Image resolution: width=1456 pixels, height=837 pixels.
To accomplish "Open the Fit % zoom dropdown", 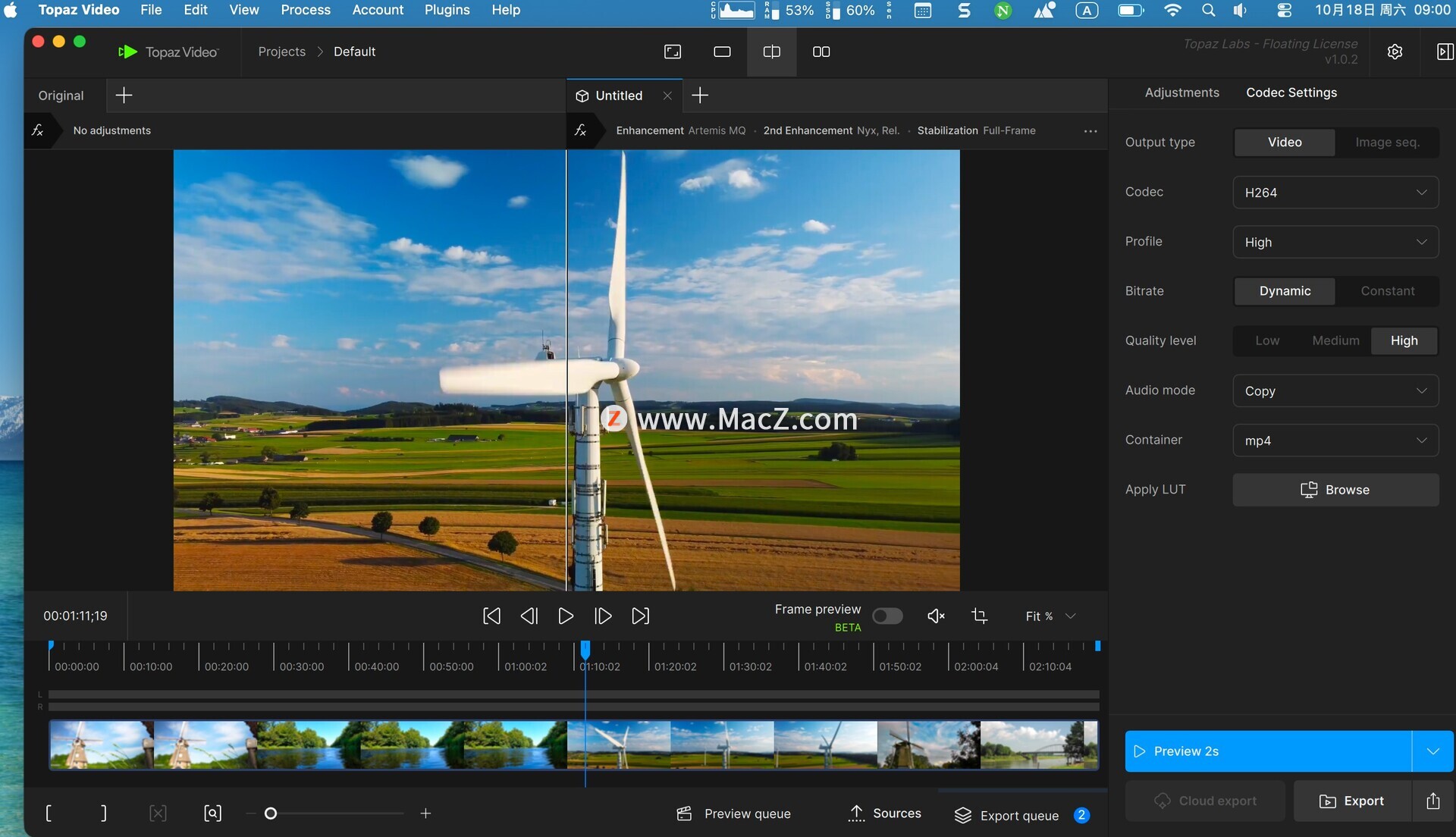I will [x=1050, y=616].
